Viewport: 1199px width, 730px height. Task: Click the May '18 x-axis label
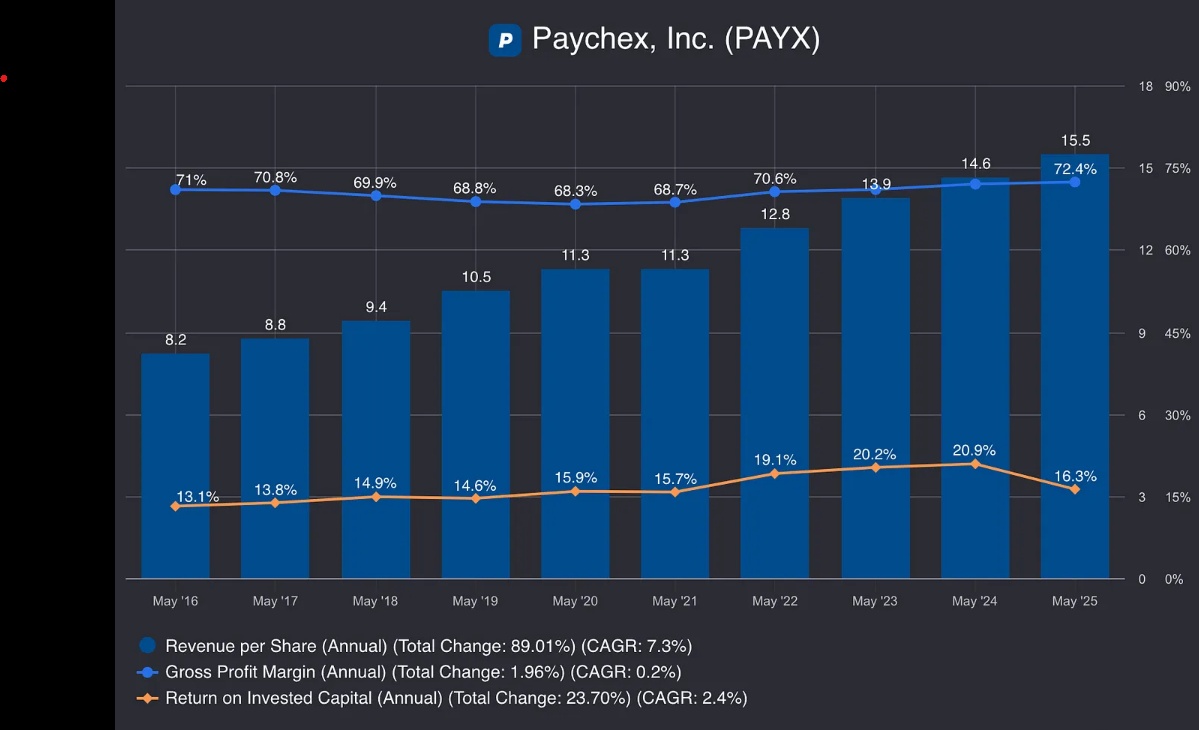(x=375, y=601)
